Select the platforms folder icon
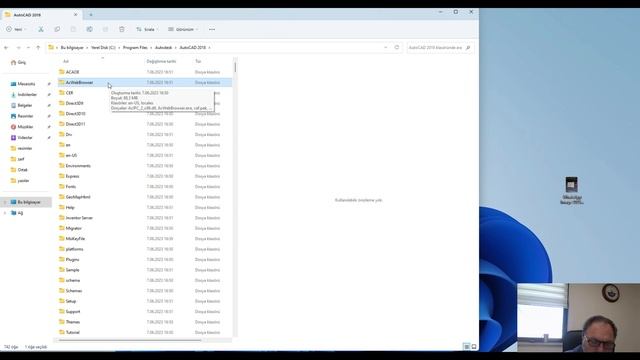Viewport: 640px width, 360px height. click(62, 249)
